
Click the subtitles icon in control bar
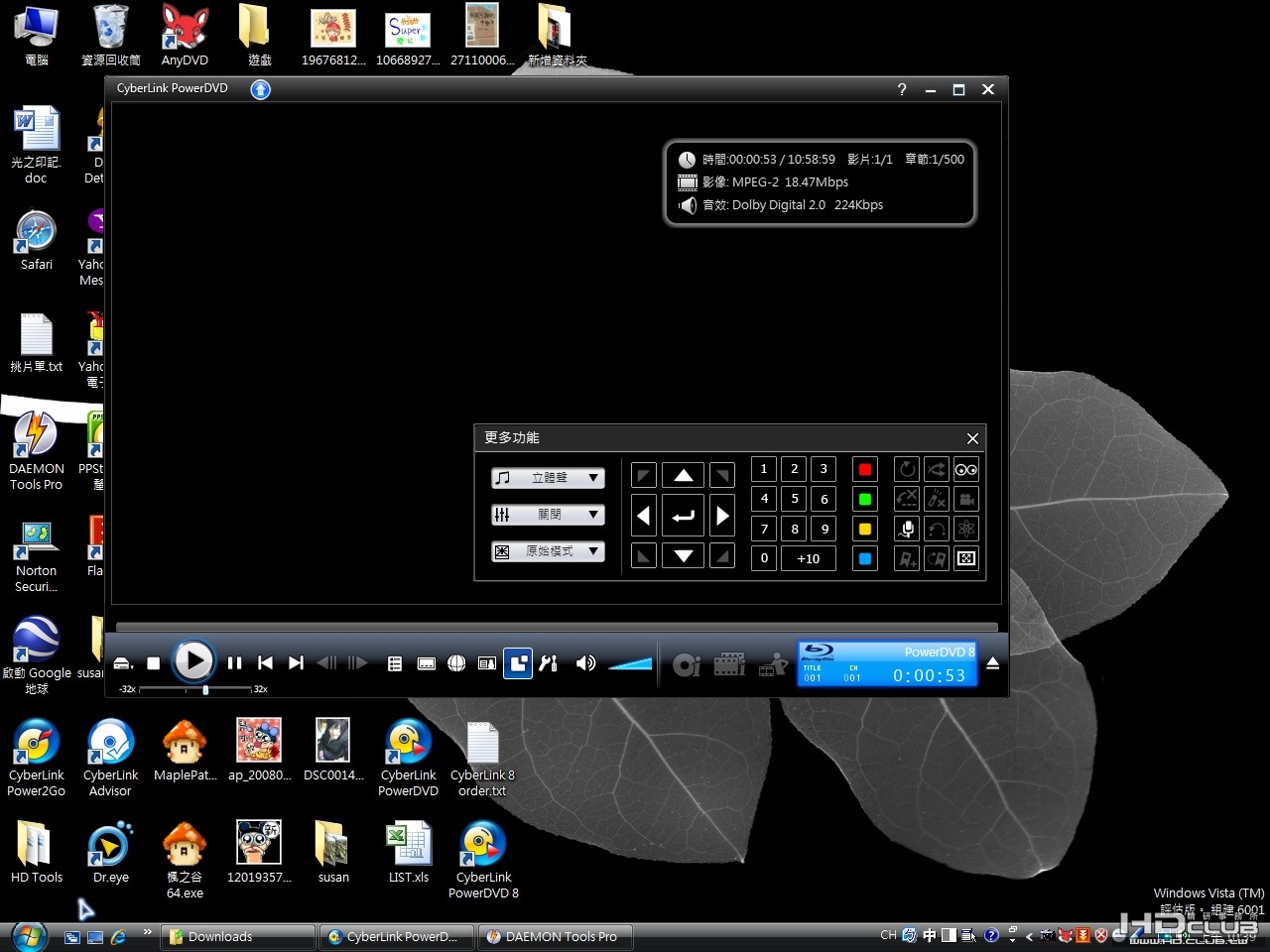click(427, 663)
